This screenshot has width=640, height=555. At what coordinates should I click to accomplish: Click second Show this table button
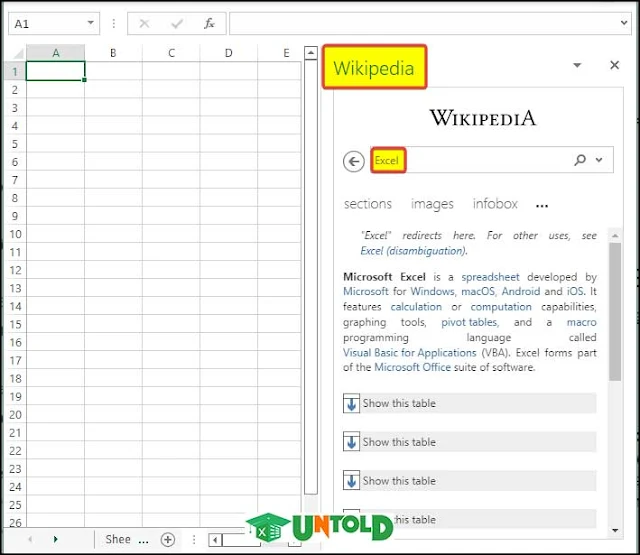(x=469, y=442)
